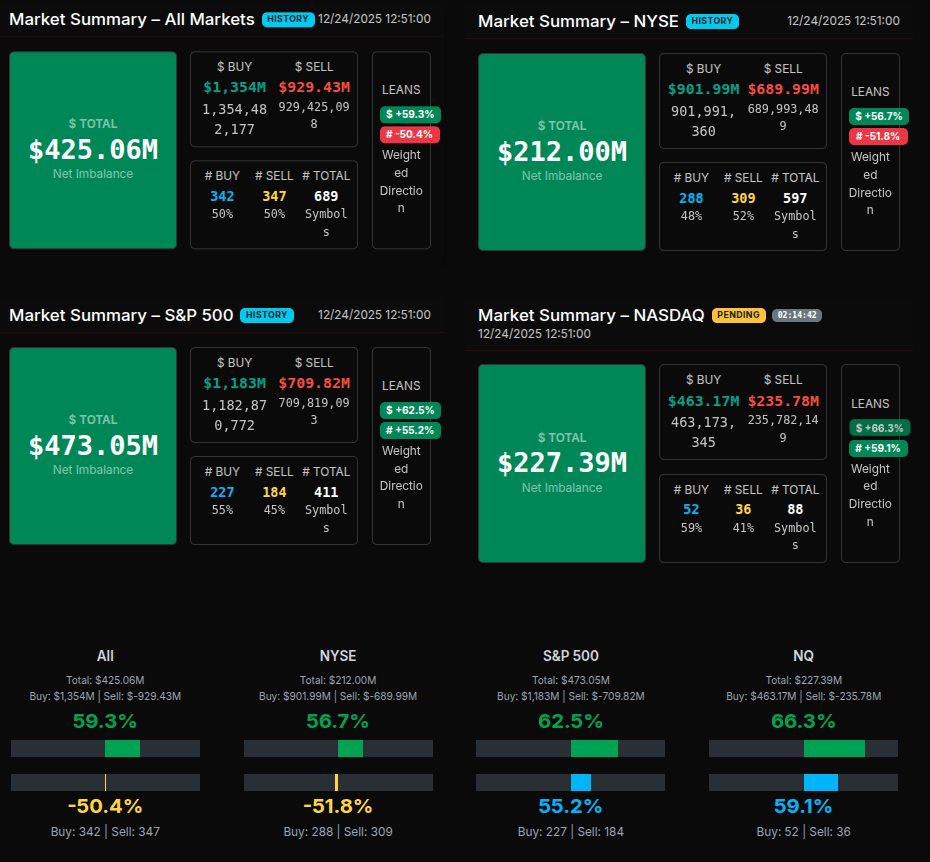Click the 02:14:42 countdown timer badge

tap(797, 315)
